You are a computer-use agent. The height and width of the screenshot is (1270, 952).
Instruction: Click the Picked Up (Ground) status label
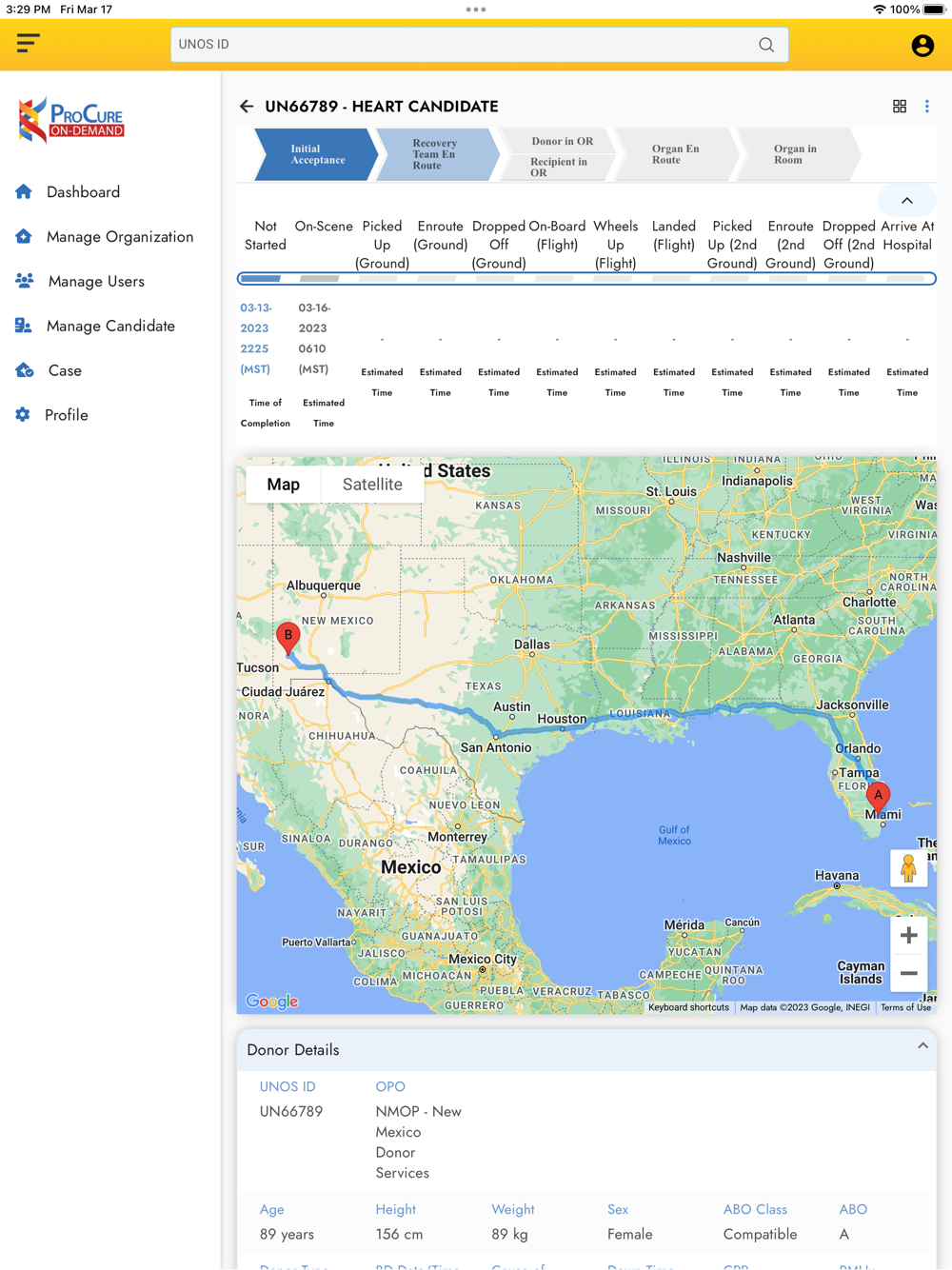382,245
